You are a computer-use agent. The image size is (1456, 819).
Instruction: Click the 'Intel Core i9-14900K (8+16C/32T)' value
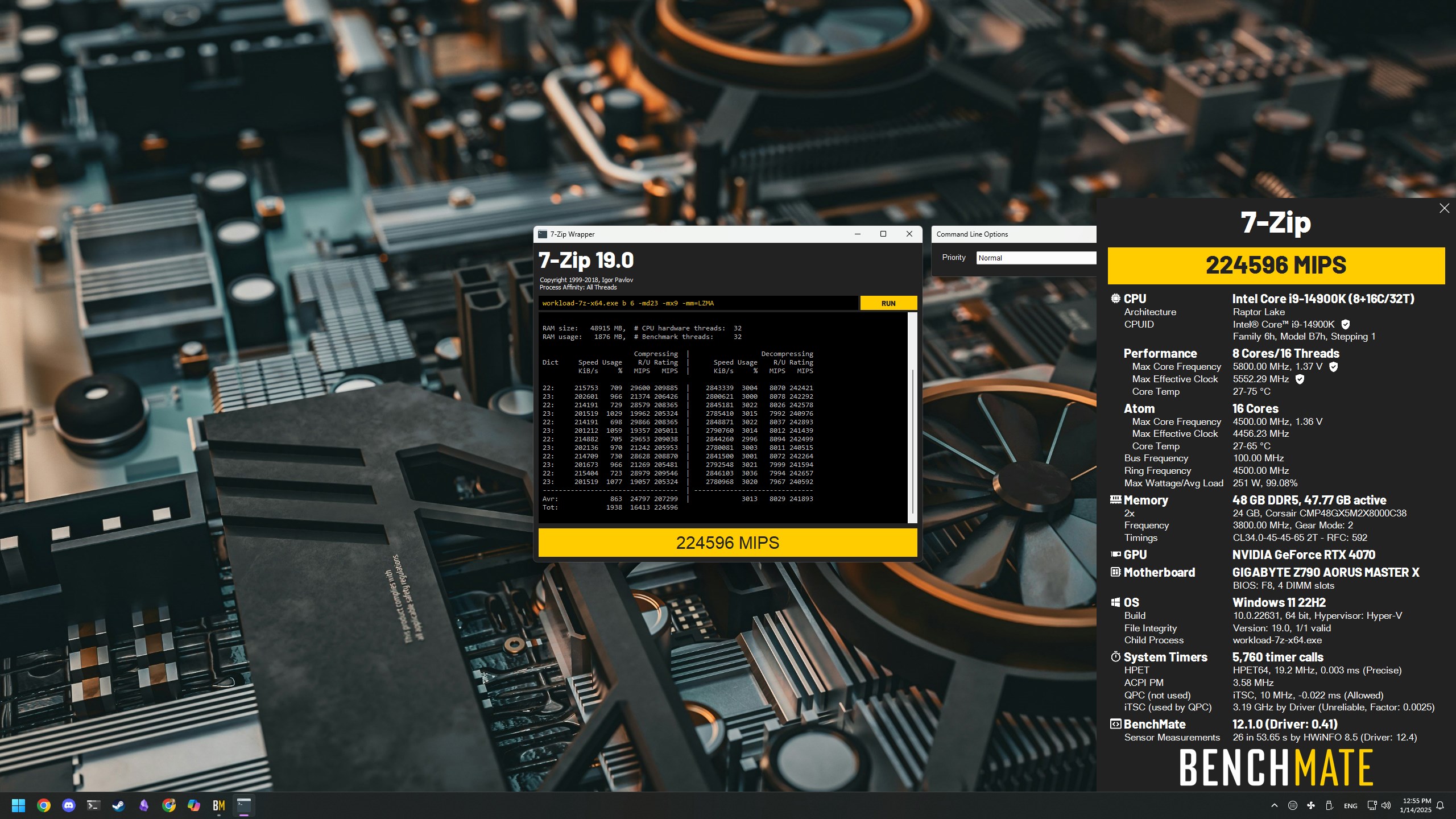click(x=1323, y=299)
